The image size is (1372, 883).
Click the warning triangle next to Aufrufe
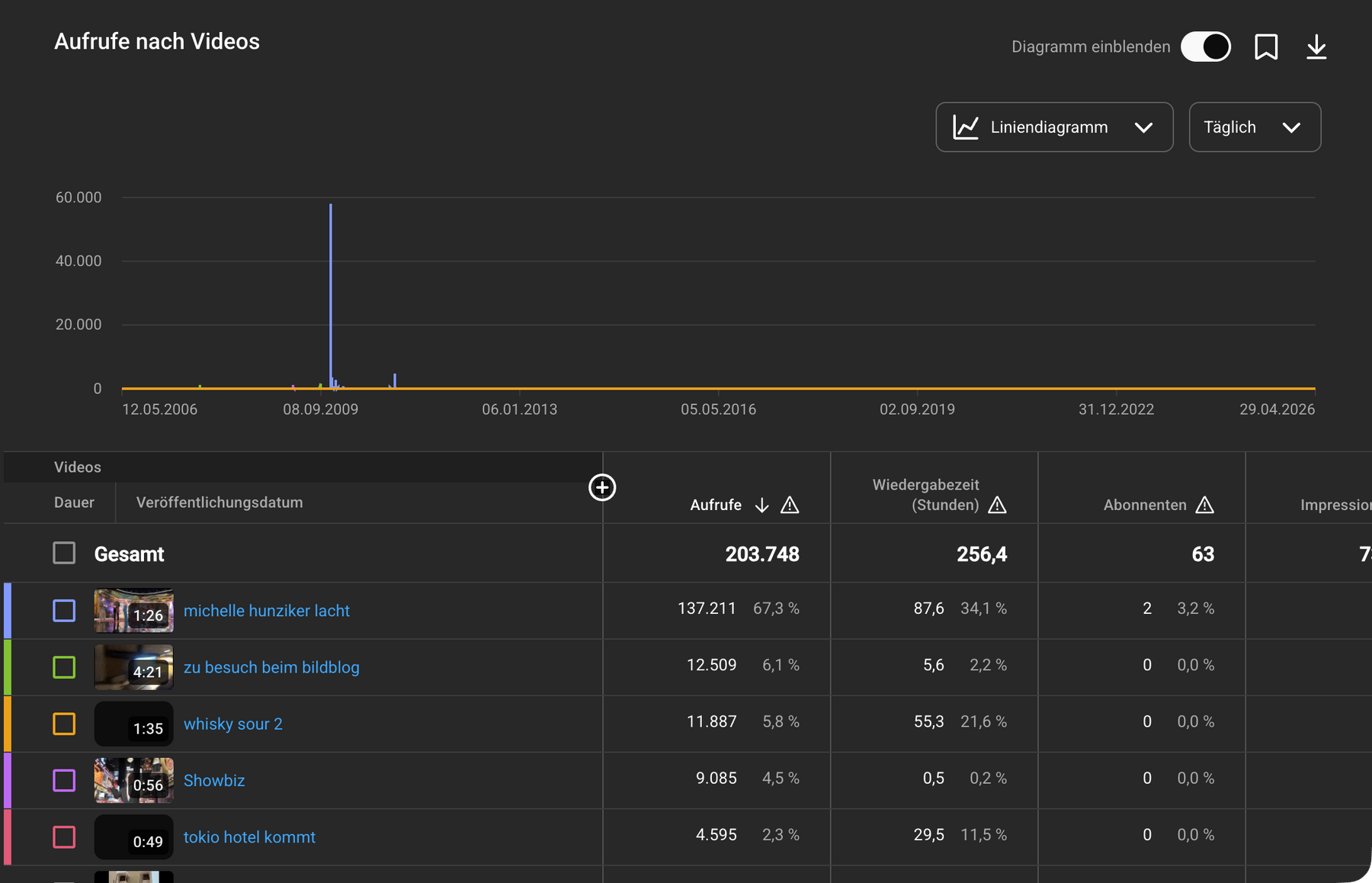[x=790, y=505]
